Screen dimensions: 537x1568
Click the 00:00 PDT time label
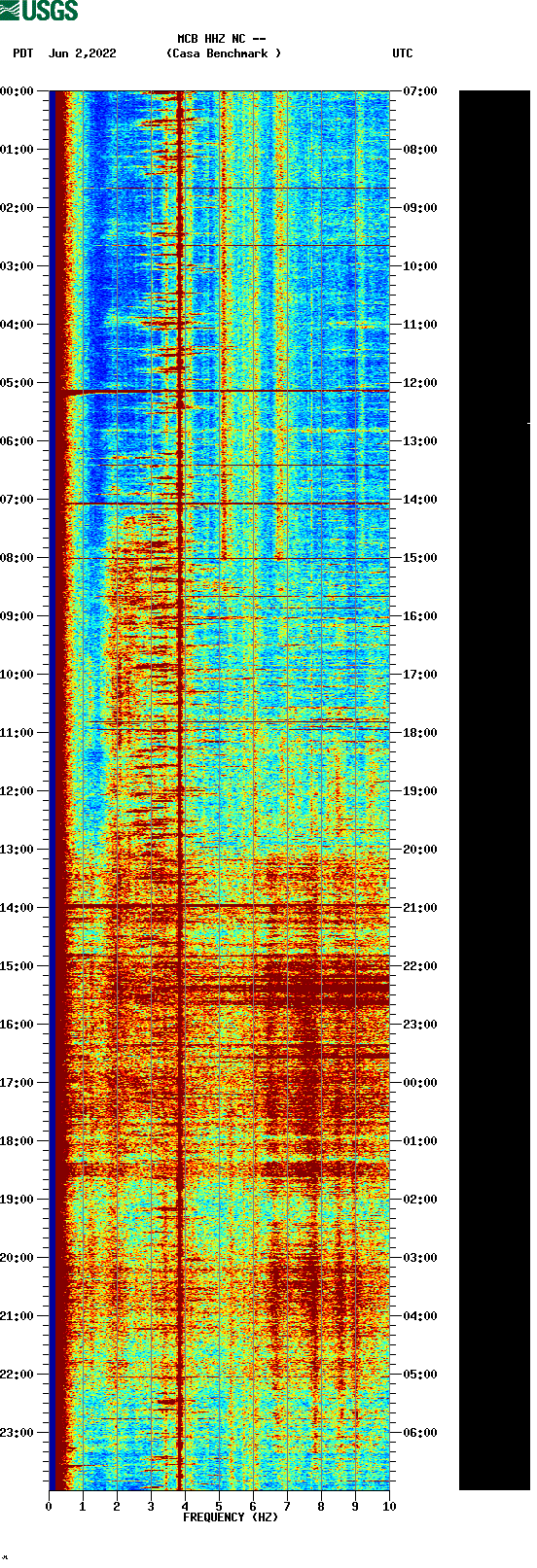(17, 91)
